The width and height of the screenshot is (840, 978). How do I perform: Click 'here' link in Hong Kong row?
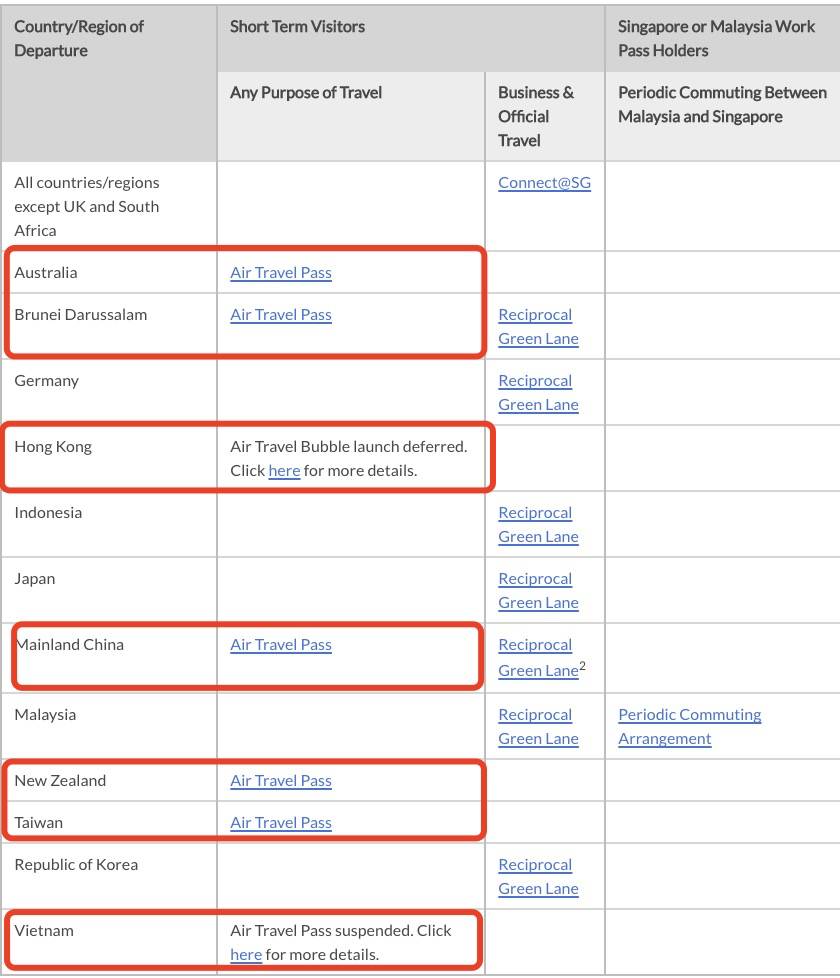pos(284,471)
